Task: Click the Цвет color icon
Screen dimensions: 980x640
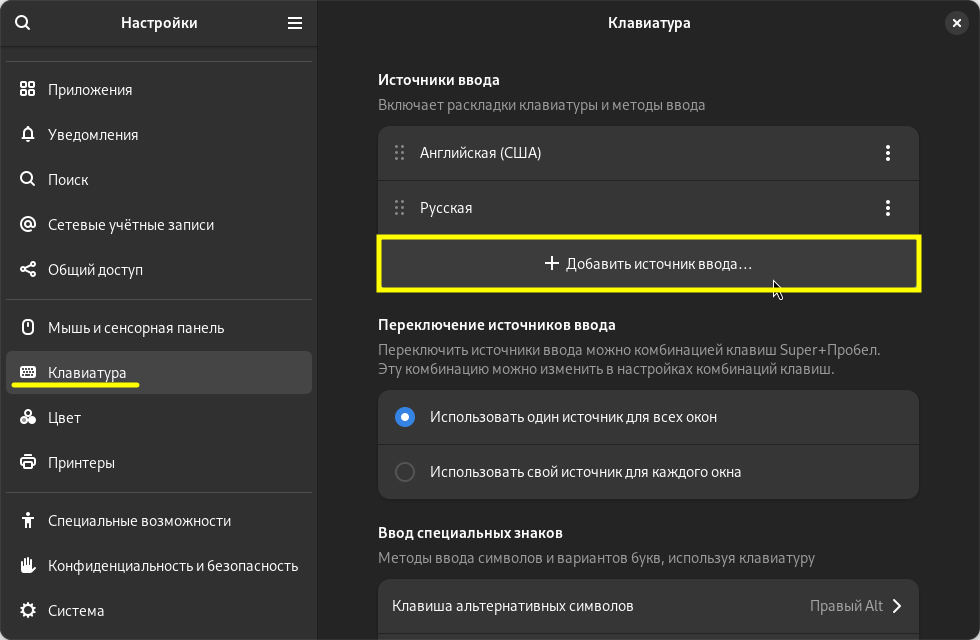Action: (28, 417)
